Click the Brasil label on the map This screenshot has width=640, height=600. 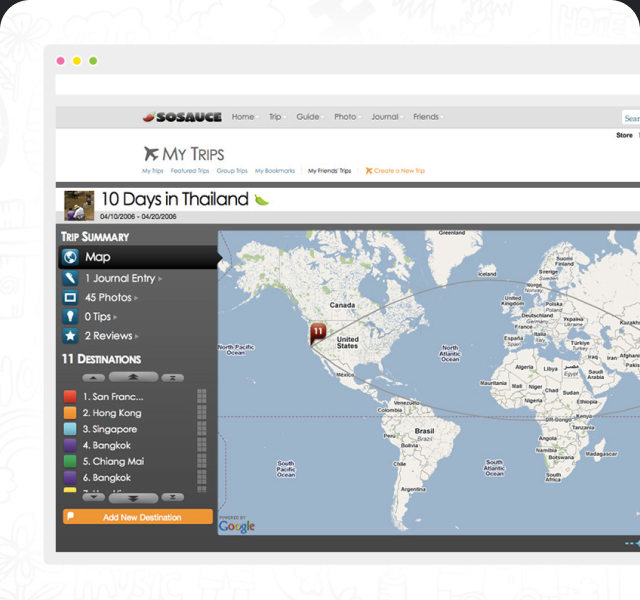(424, 431)
